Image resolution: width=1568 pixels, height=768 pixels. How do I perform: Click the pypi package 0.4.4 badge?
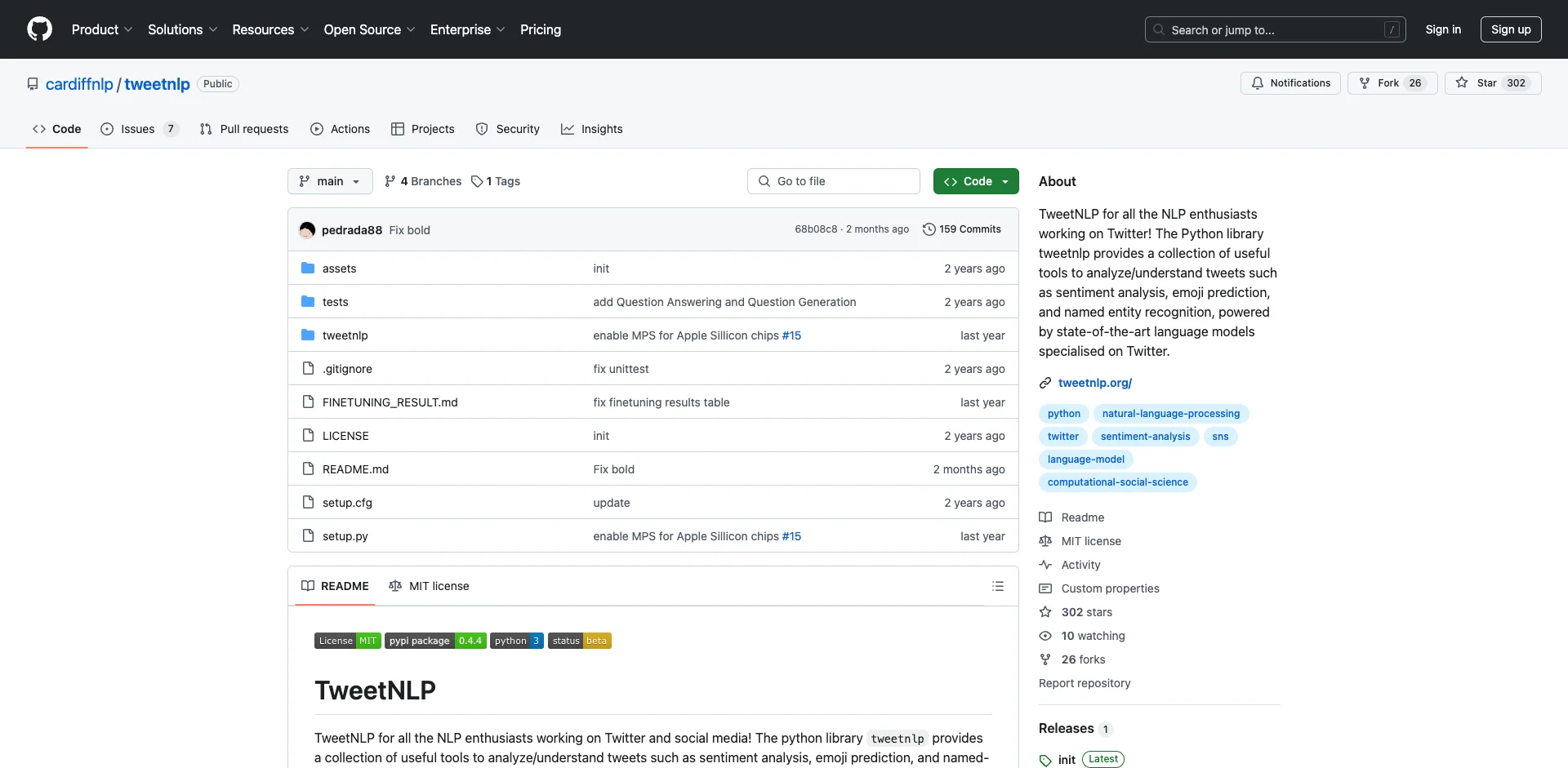pos(435,641)
